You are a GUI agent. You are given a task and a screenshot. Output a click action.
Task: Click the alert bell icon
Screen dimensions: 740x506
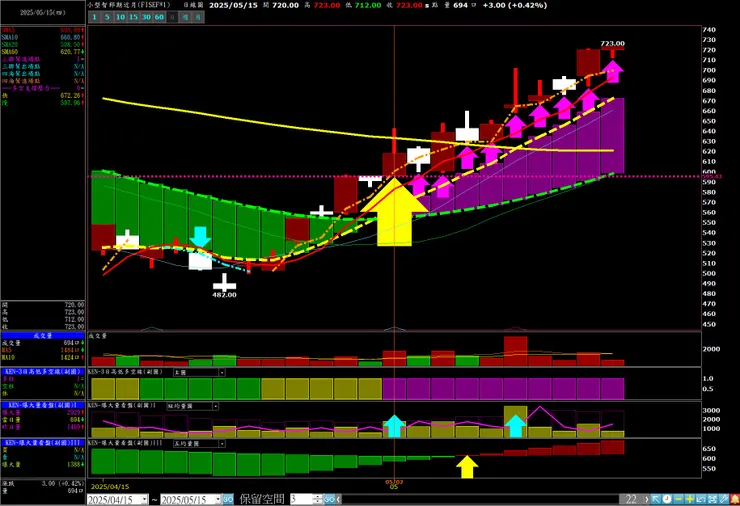pos(735,499)
